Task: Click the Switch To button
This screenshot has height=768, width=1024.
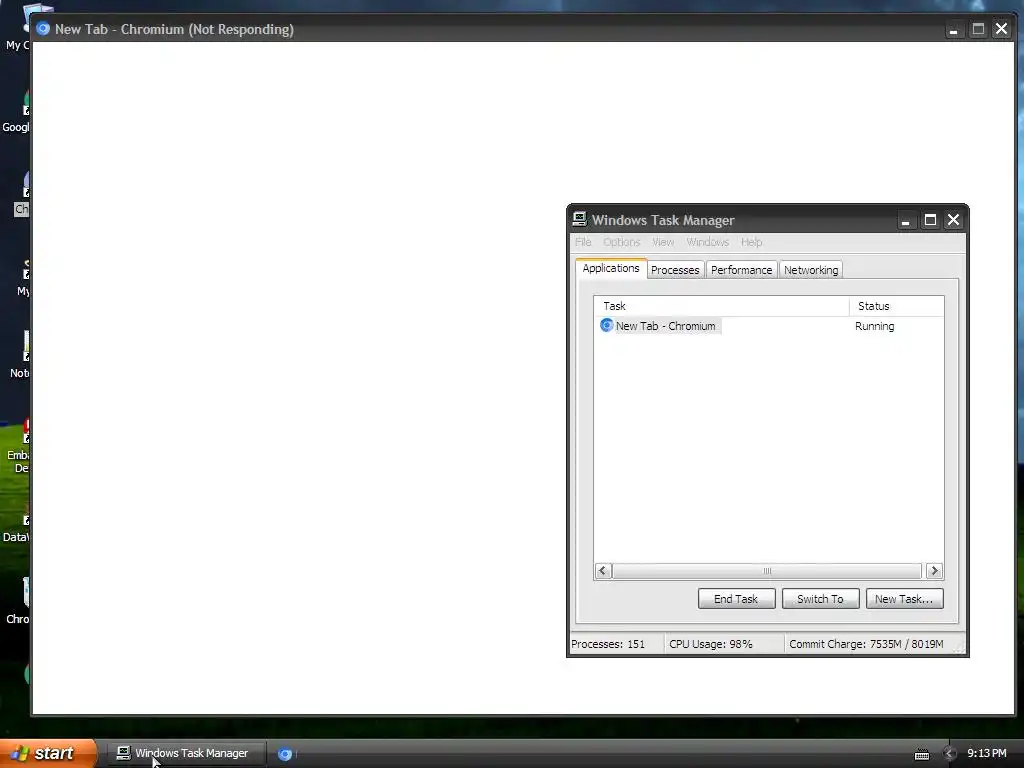Action: click(820, 599)
